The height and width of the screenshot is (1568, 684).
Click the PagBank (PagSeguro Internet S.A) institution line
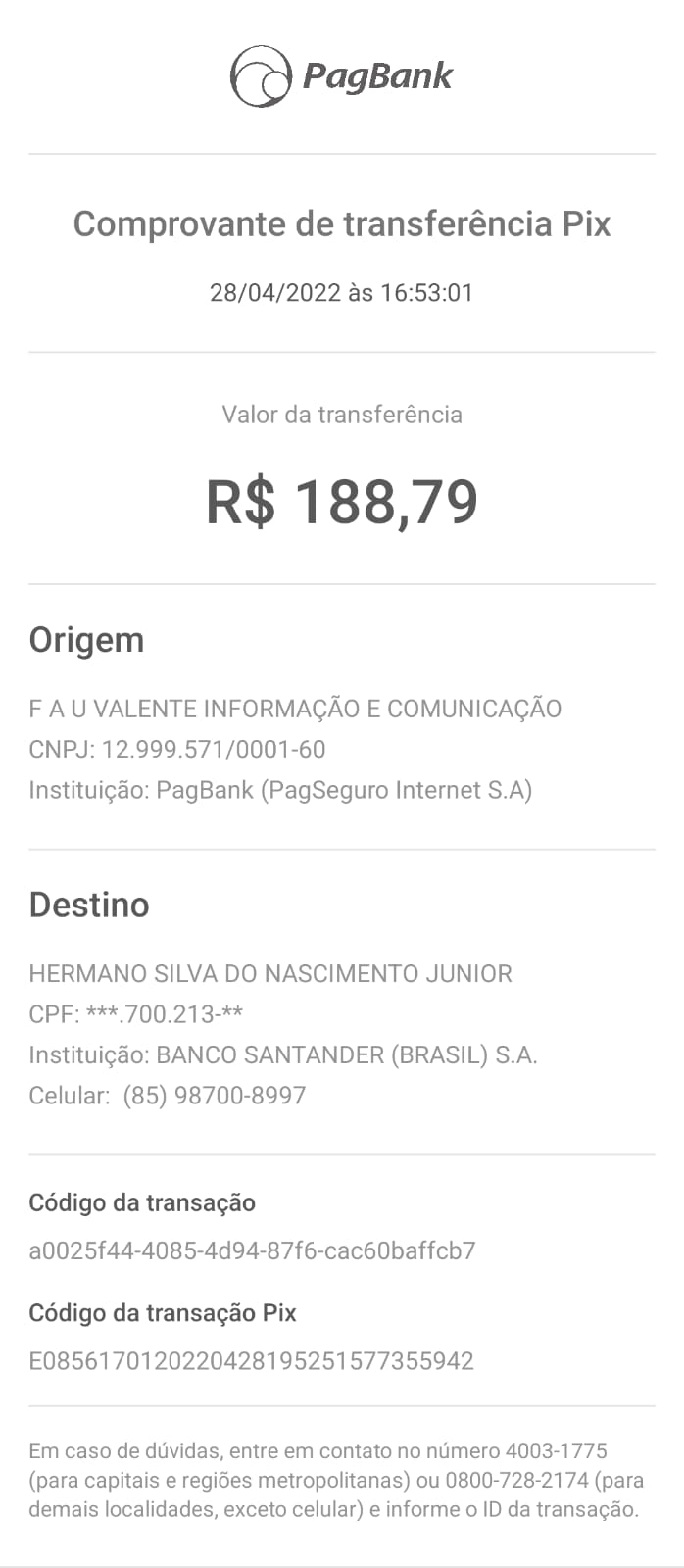click(280, 790)
